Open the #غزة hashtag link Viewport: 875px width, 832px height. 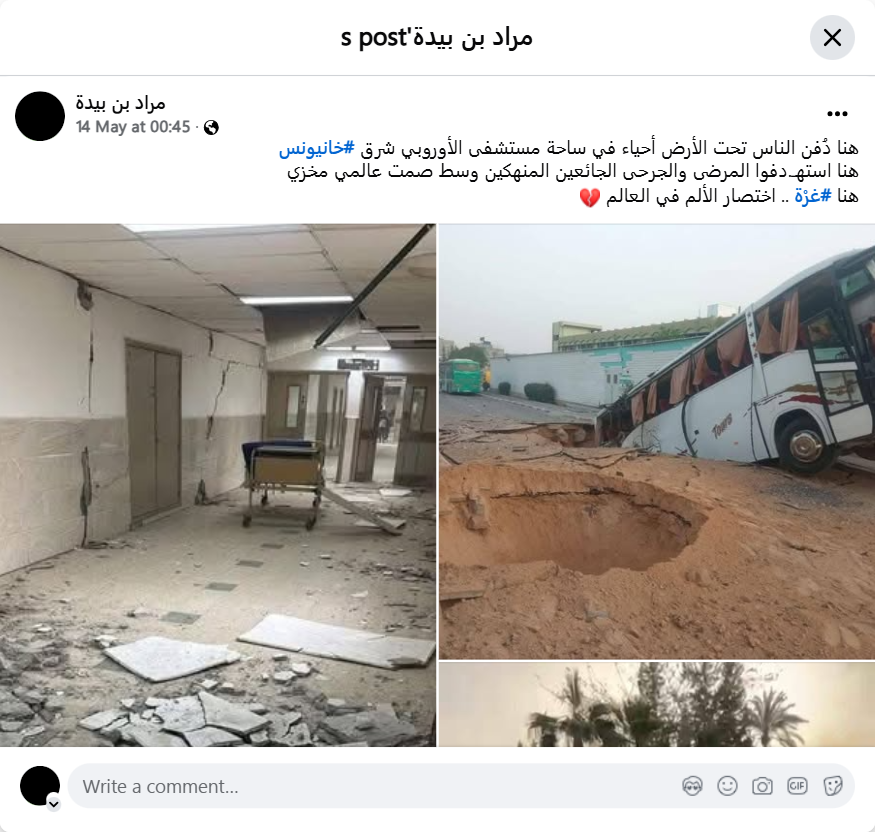813,196
